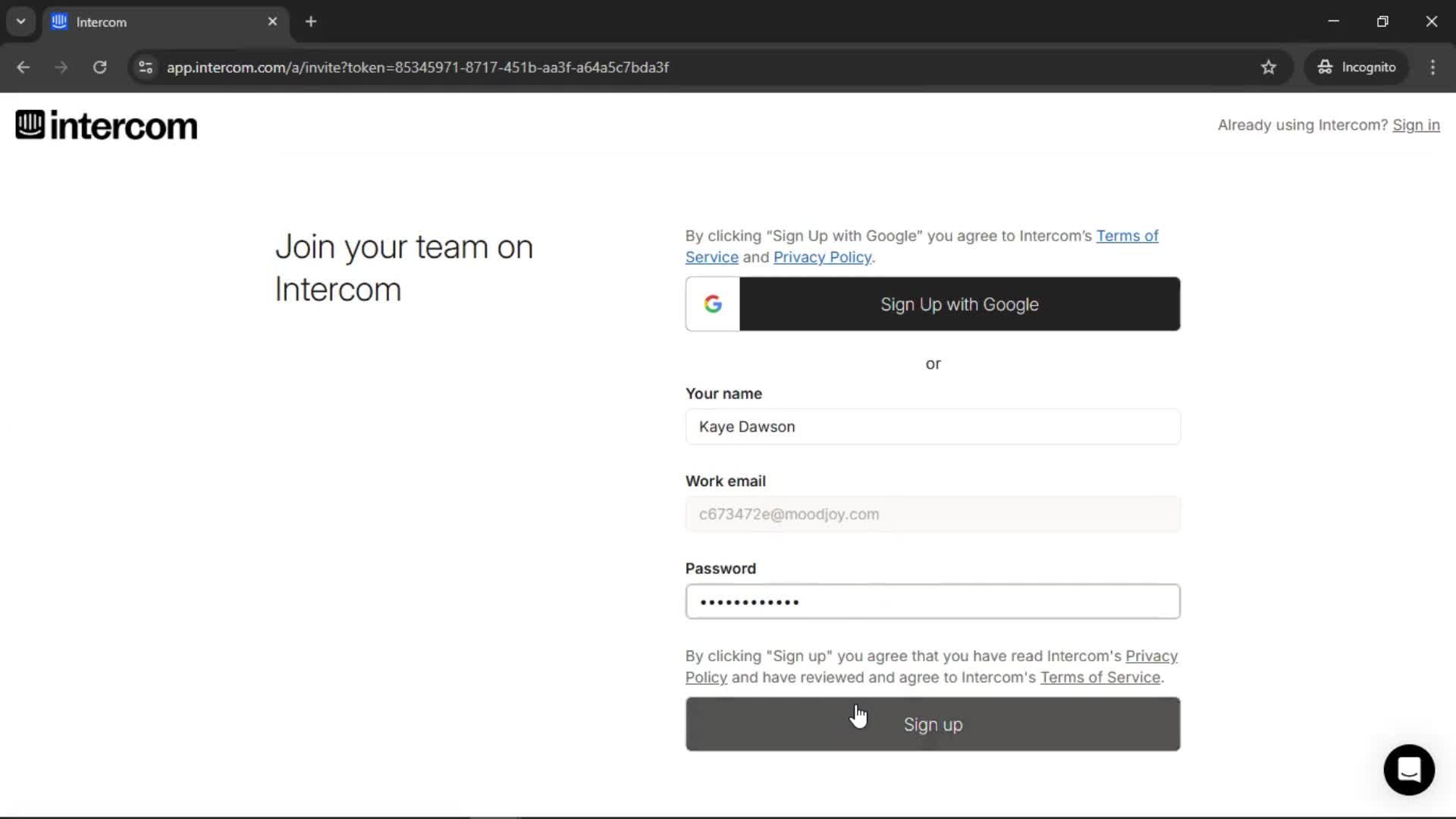
Task: Click the "Join your team on Intercom" heading
Action: (404, 268)
